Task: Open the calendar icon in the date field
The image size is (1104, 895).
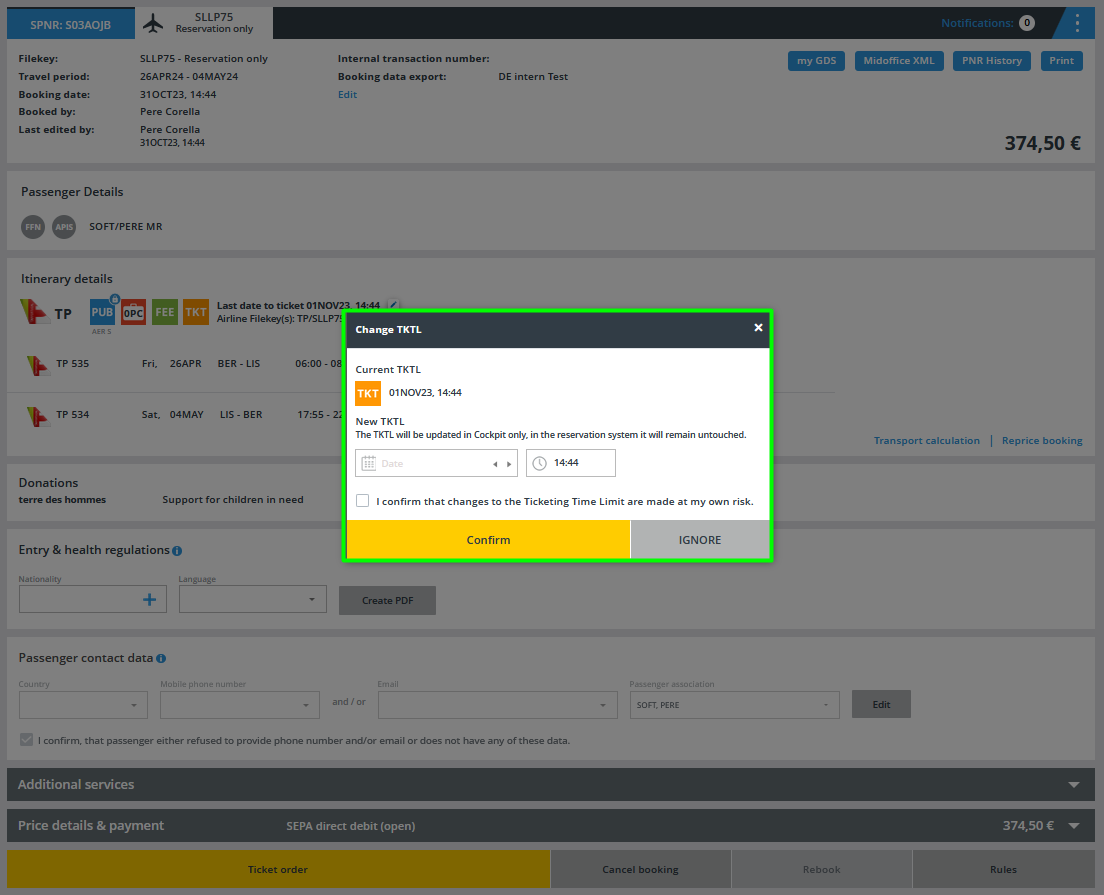Action: (368, 463)
